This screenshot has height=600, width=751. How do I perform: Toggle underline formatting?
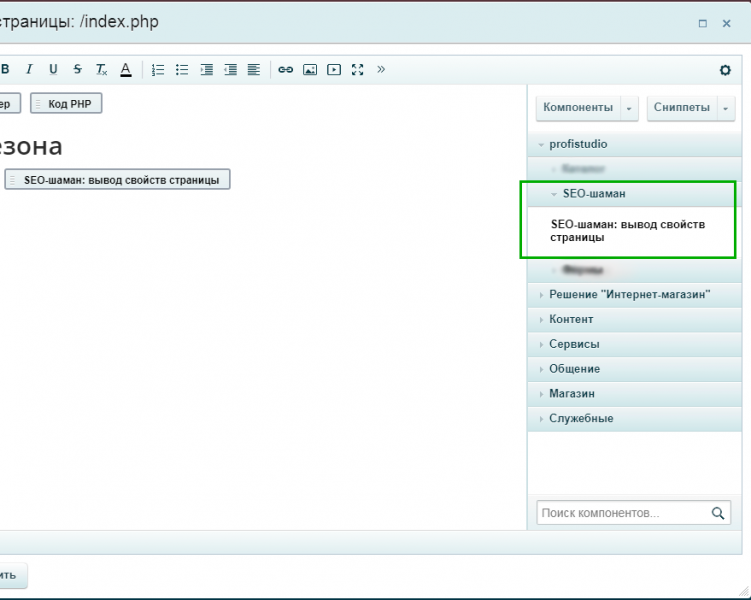[x=53, y=70]
